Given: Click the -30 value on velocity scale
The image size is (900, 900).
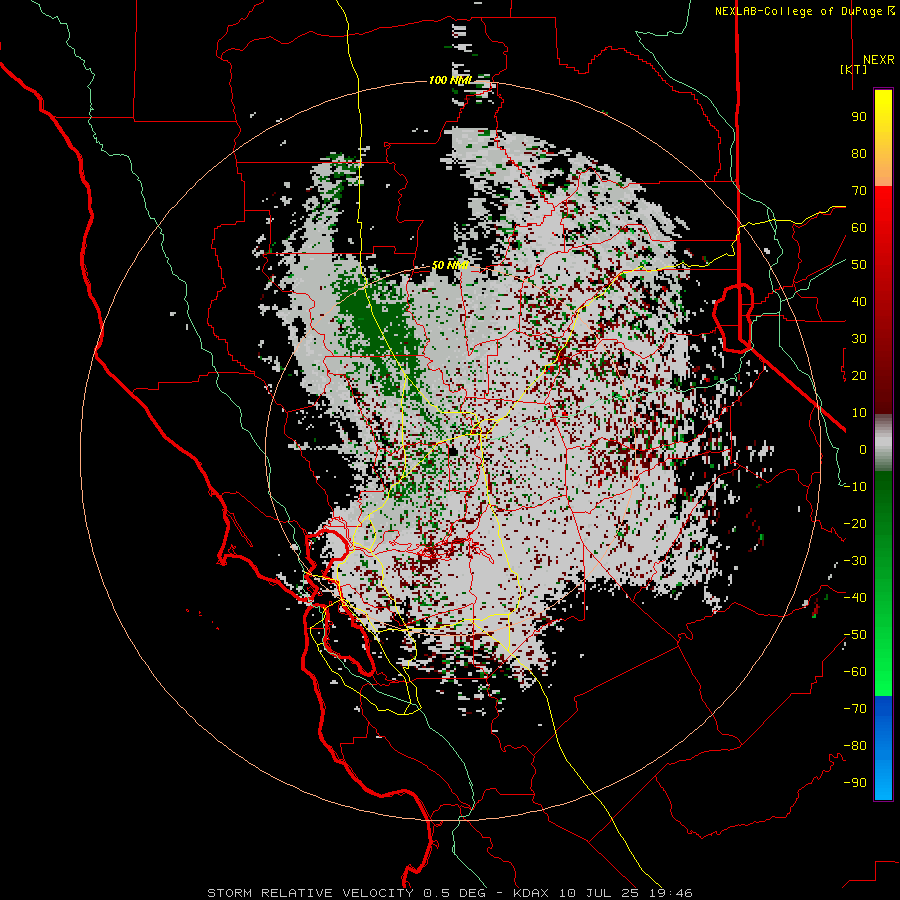Looking at the screenshot, I should pos(855,561).
